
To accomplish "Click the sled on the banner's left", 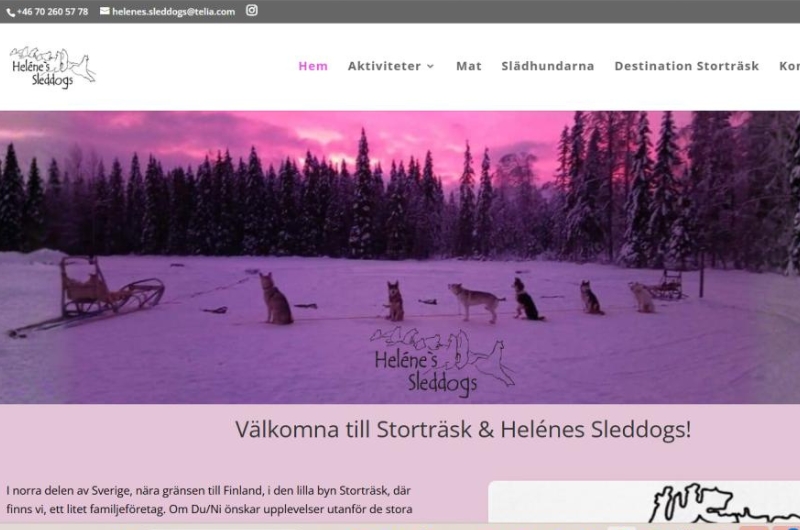I will click(86, 297).
